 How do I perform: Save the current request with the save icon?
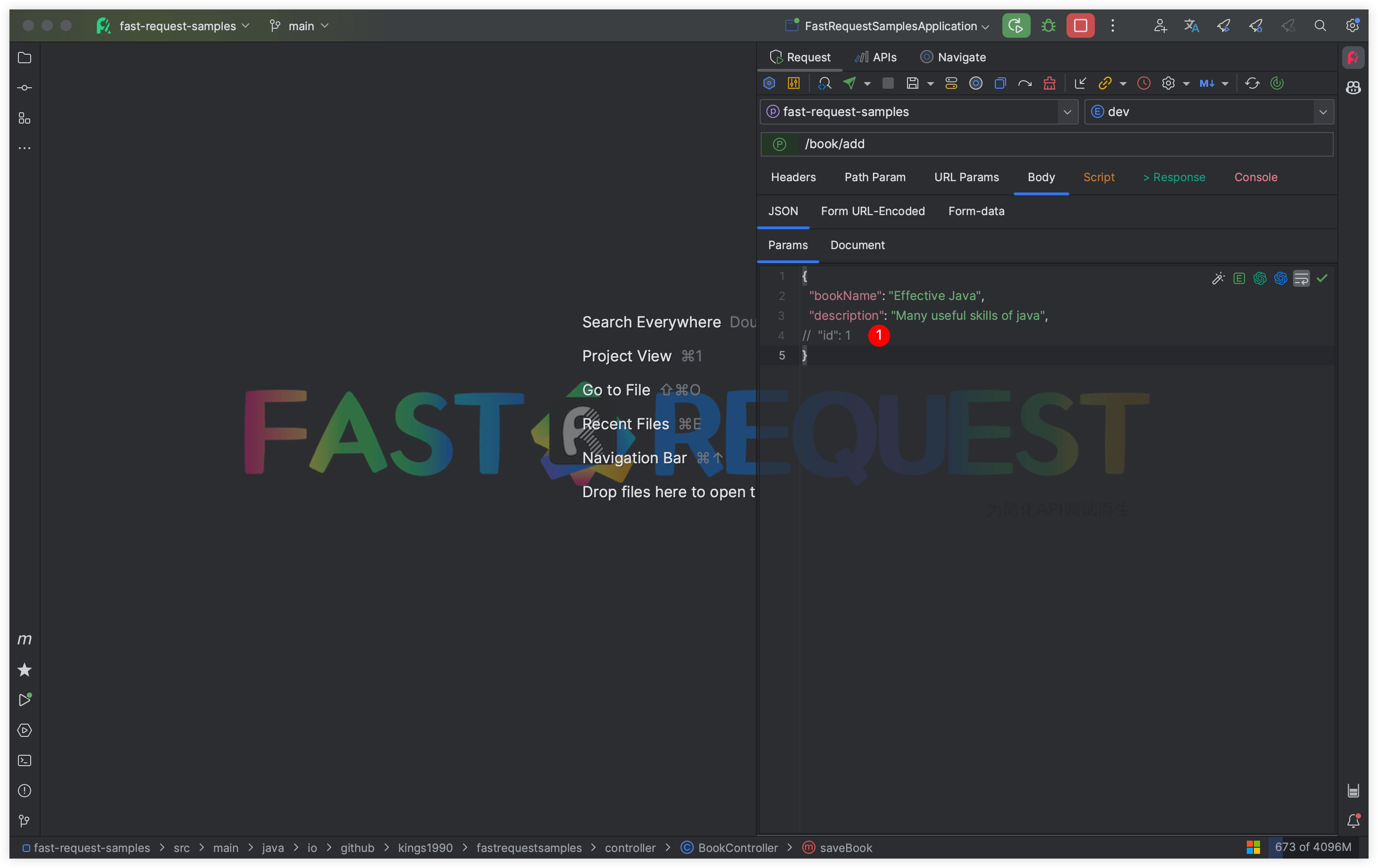point(913,83)
